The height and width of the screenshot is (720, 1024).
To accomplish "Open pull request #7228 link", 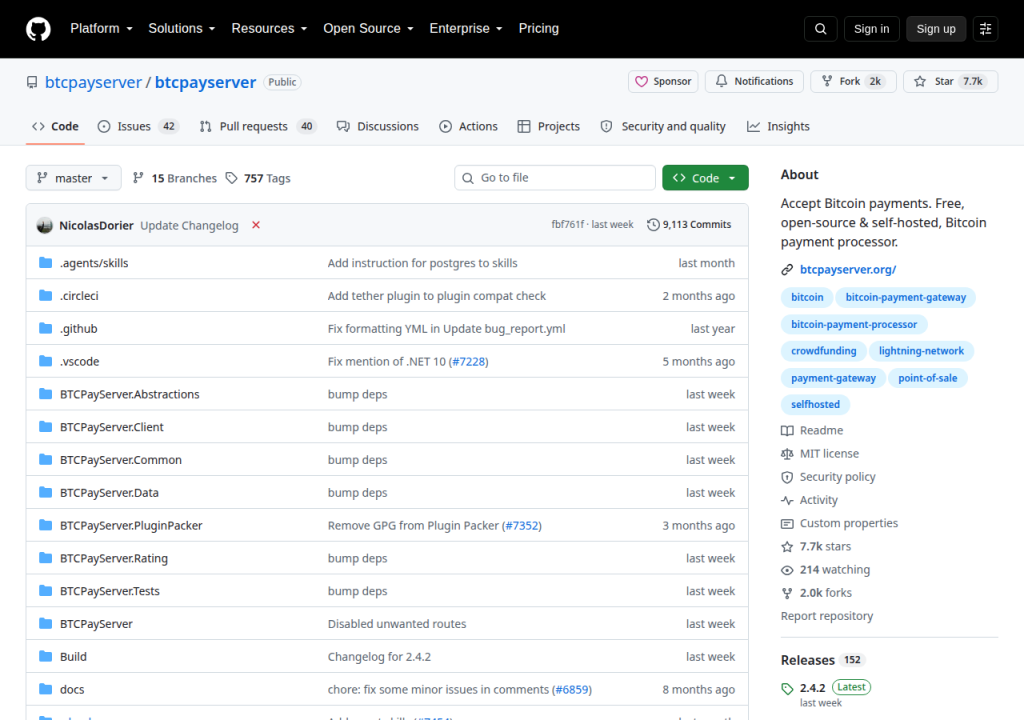I will (470, 361).
